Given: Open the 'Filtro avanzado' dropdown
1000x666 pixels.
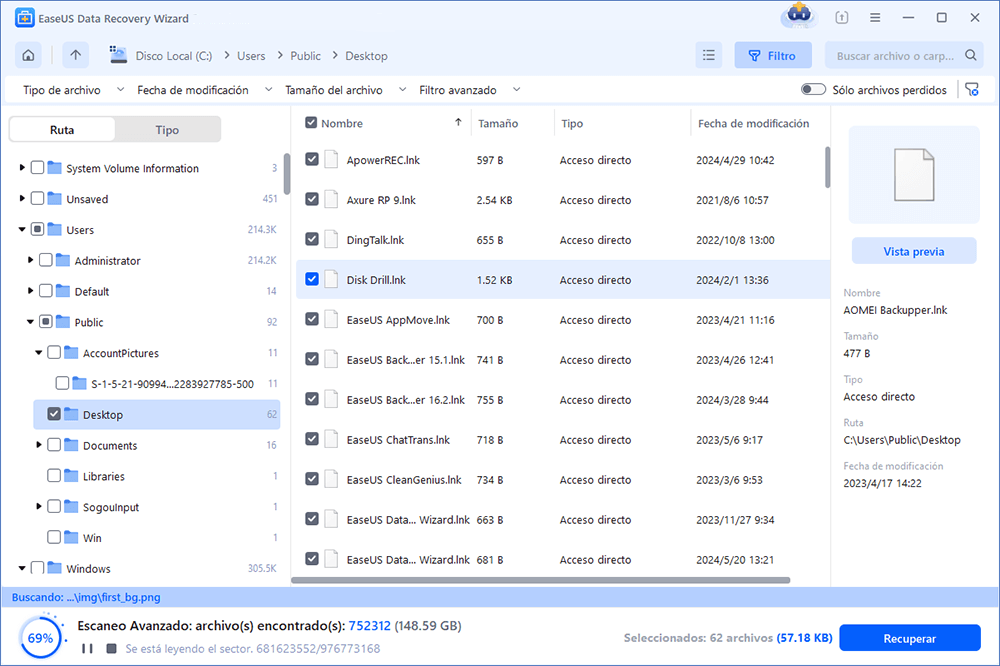Looking at the screenshot, I should point(470,90).
